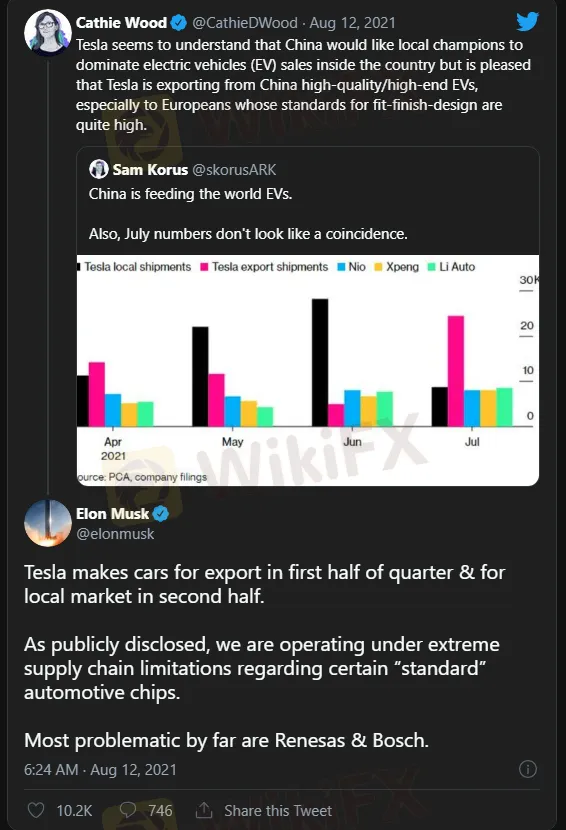
Task: Click the share arrow icon
Action: coord(204,809)
